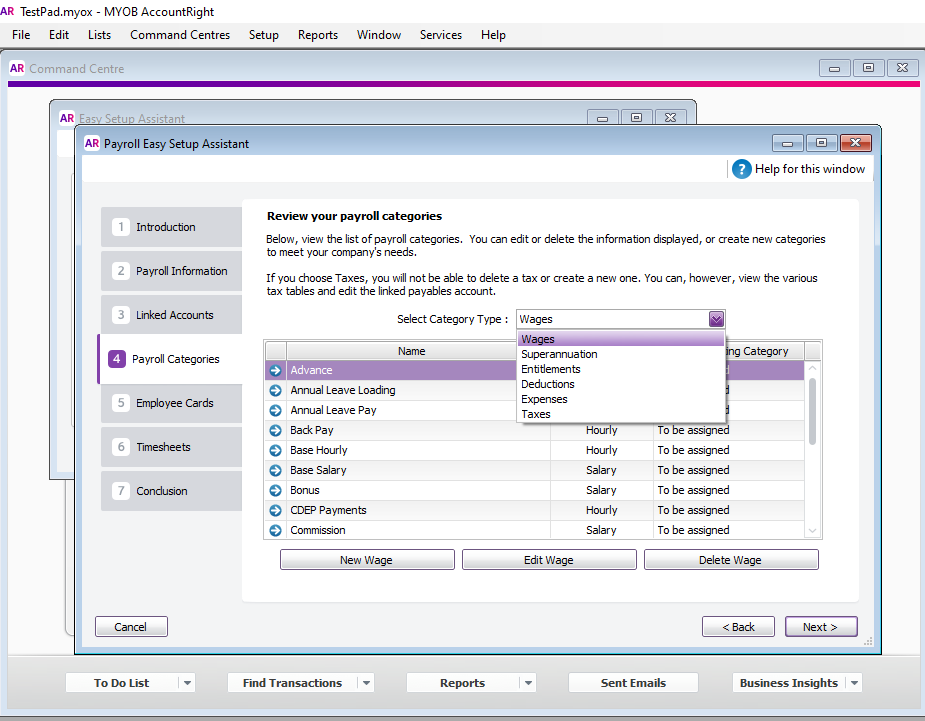Open the Setup menu
The image size is (925, 721).
pos(264,35)
